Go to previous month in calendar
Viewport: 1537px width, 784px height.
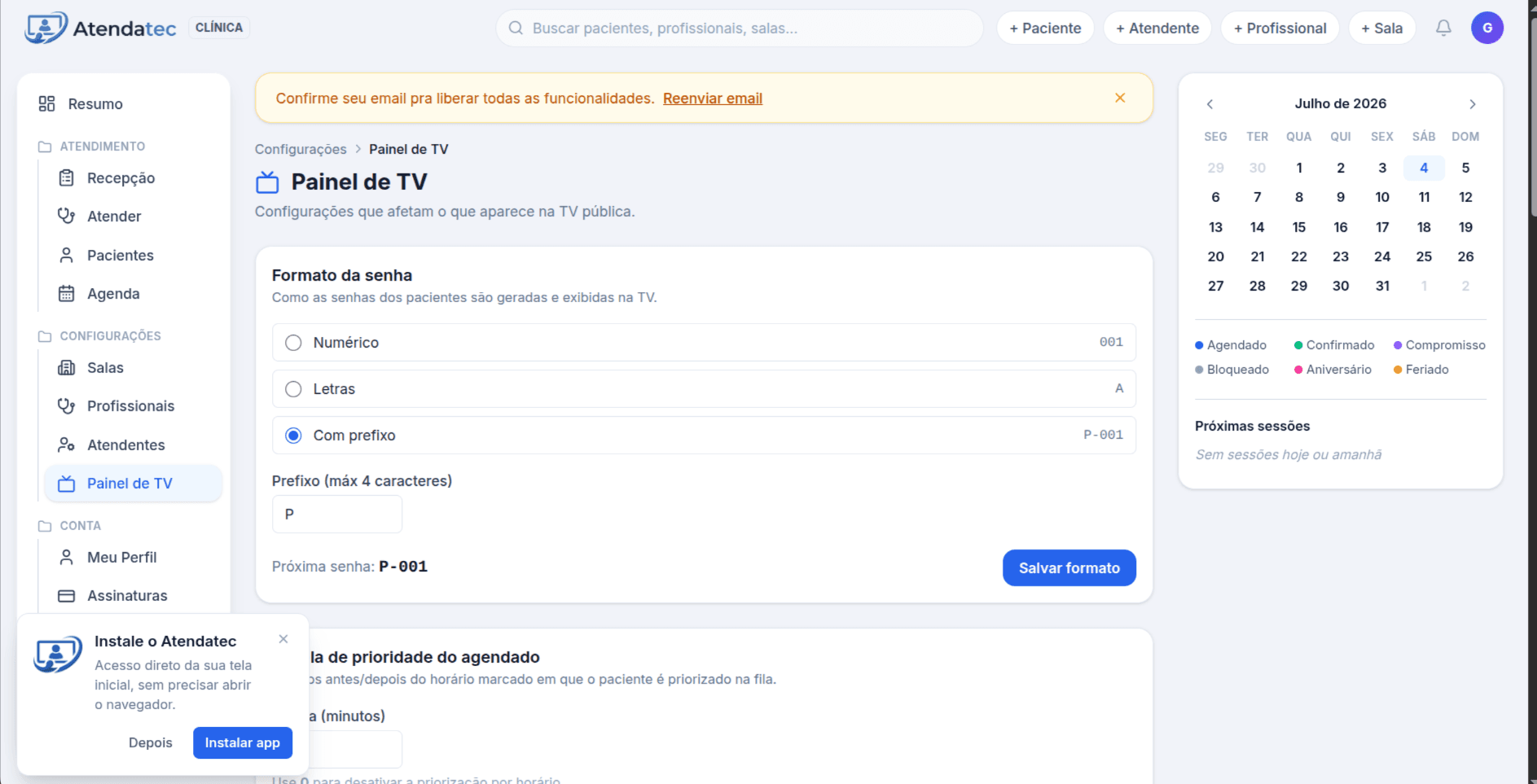[x=1210, y=103]
